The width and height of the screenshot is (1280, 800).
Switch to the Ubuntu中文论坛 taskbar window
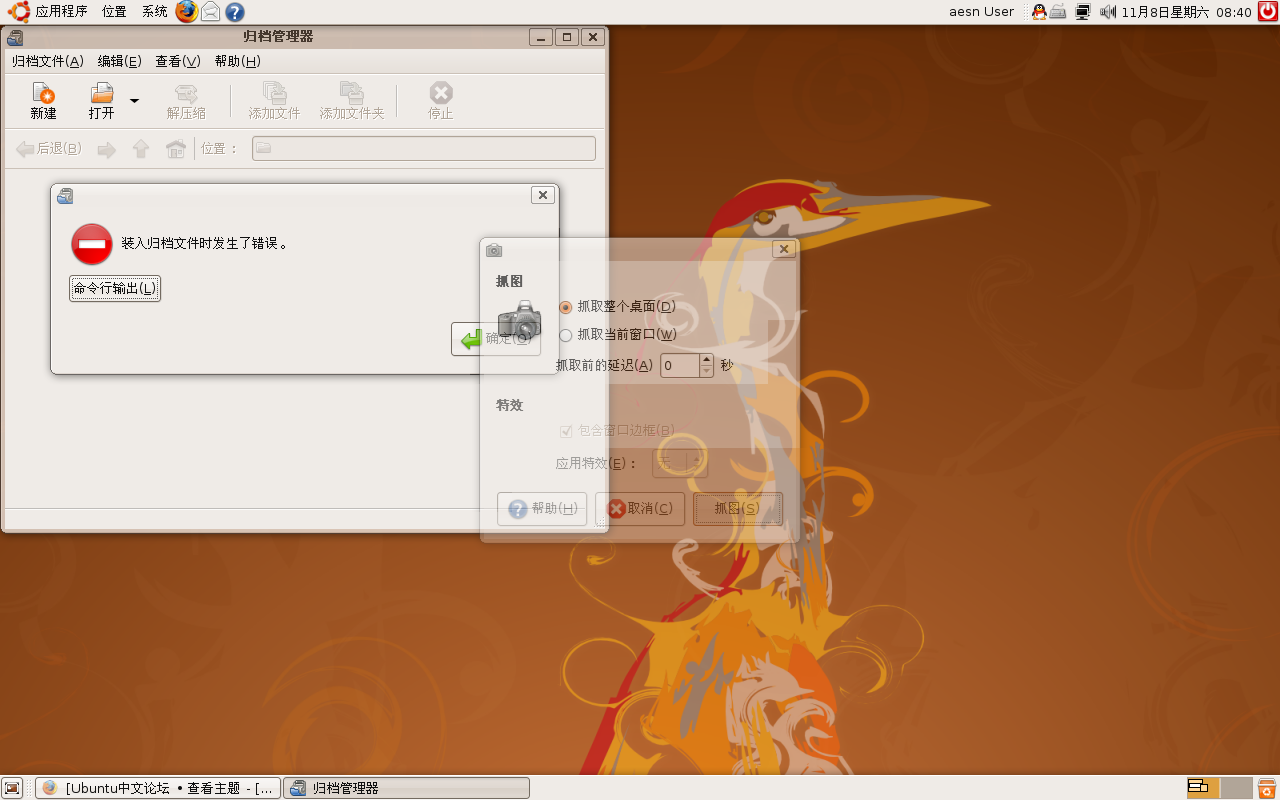[158, 788]
